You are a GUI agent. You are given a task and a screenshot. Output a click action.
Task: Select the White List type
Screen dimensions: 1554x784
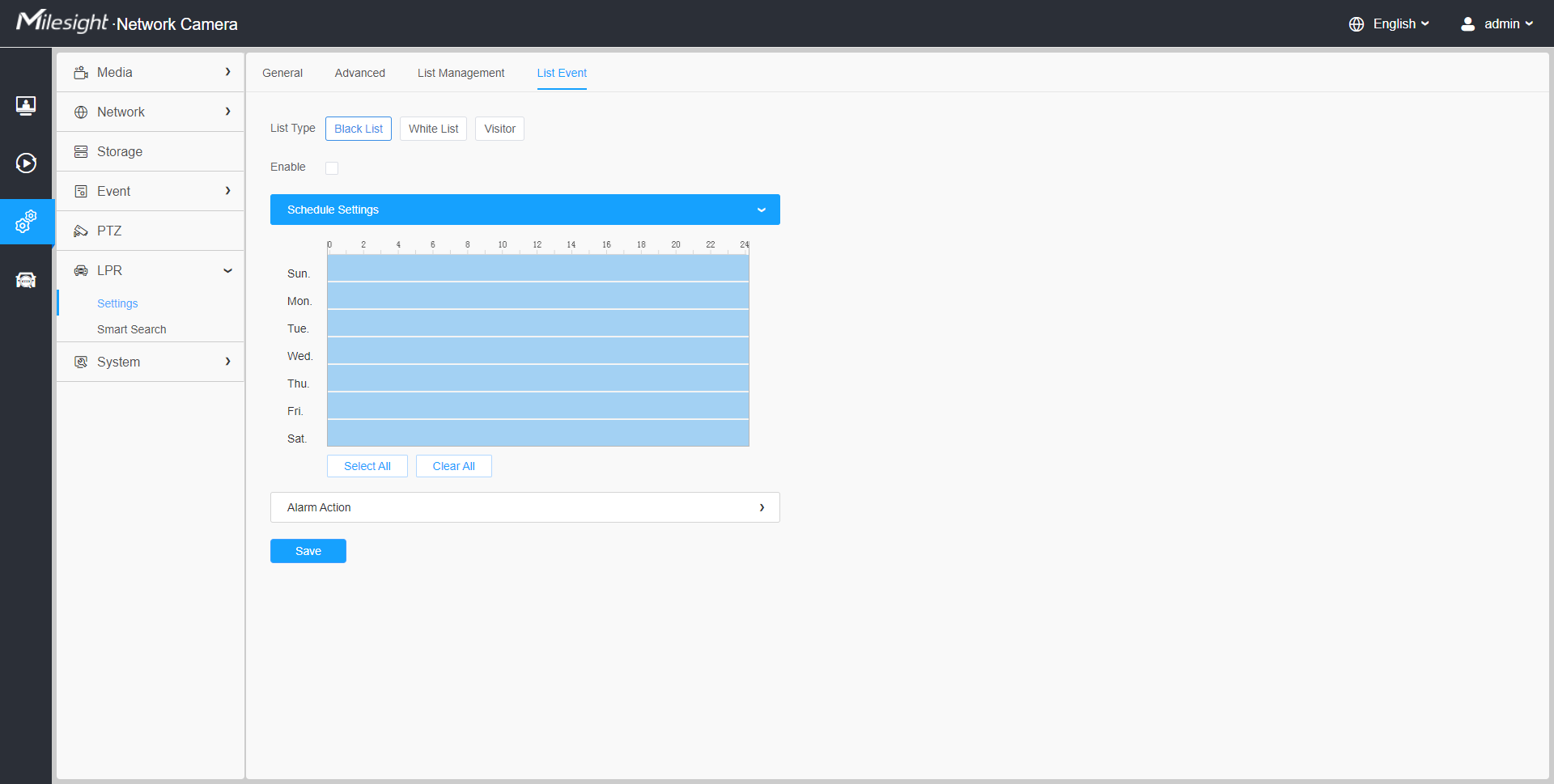[433, 129]
